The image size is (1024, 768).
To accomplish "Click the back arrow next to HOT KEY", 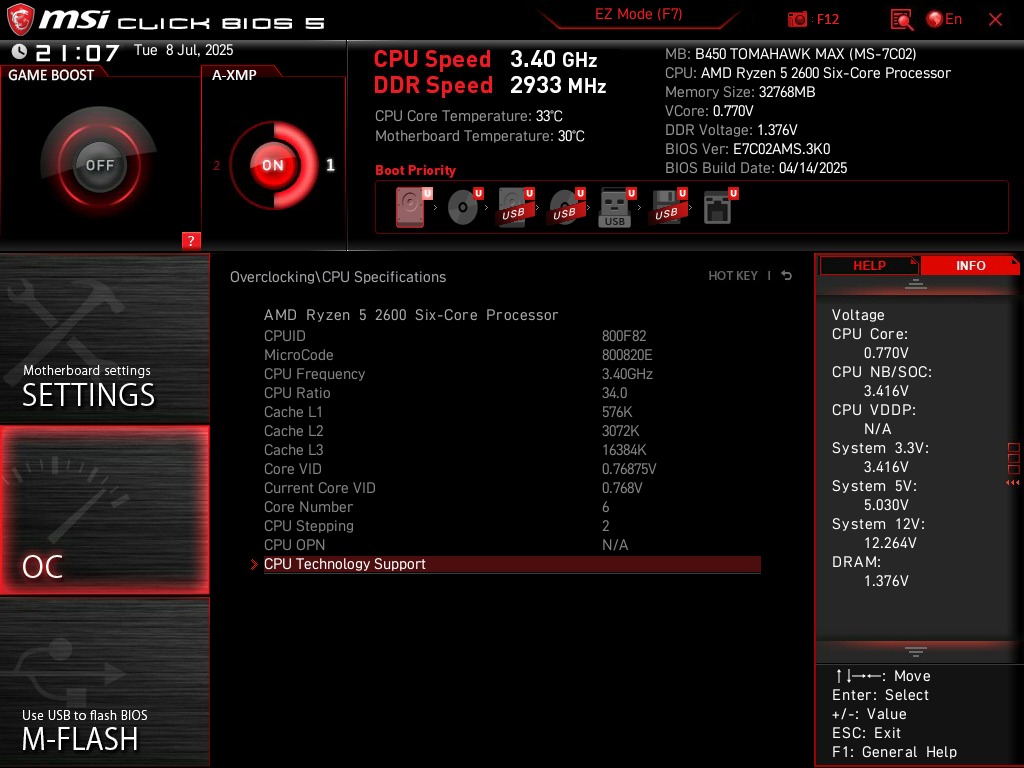I will (787, 276).
